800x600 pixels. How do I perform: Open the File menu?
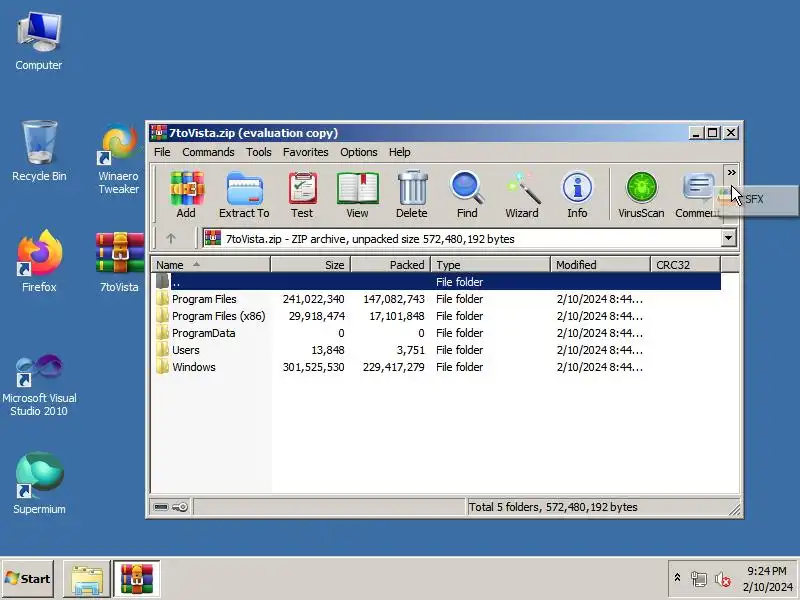pos(162,152)
